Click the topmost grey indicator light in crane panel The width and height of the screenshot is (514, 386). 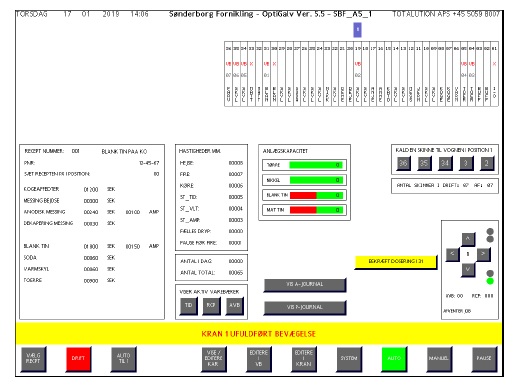(x=490, y=231)
